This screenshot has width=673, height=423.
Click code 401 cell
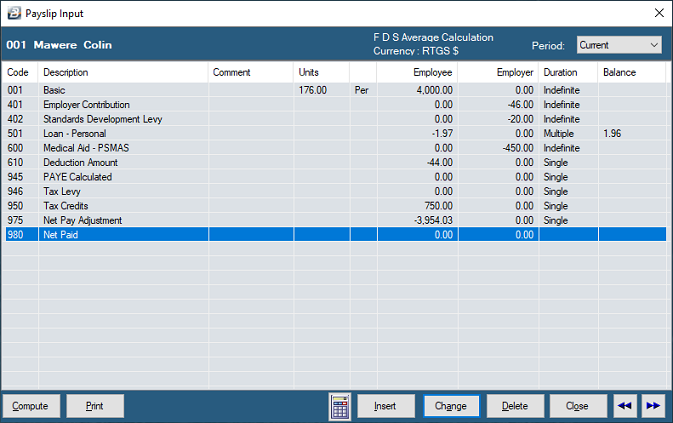pos(15,105)
